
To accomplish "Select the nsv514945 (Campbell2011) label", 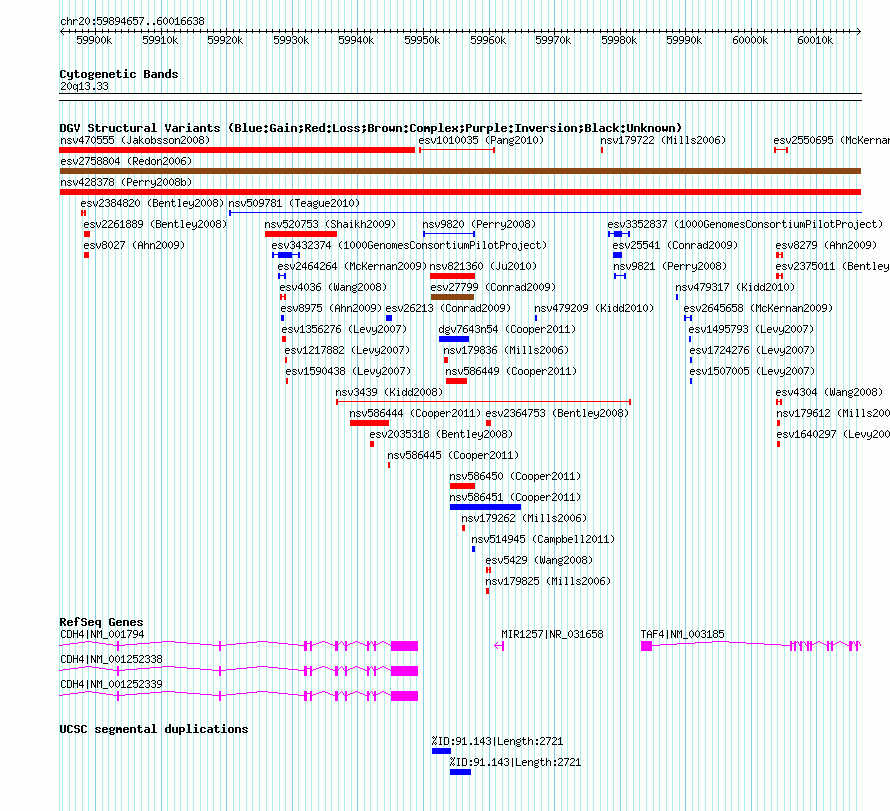I will pos(543,539).
